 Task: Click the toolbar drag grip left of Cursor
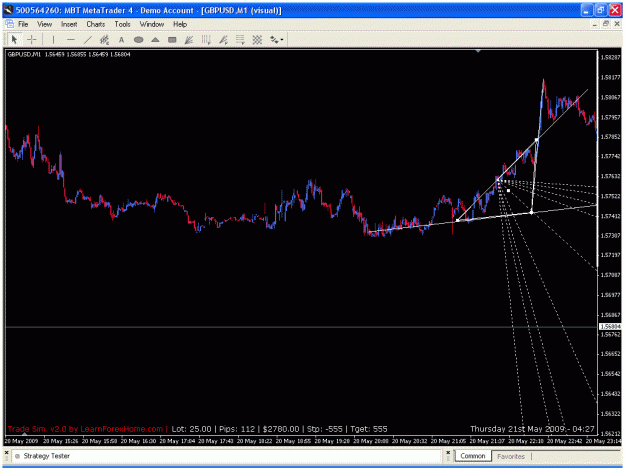tap(7, 39)
